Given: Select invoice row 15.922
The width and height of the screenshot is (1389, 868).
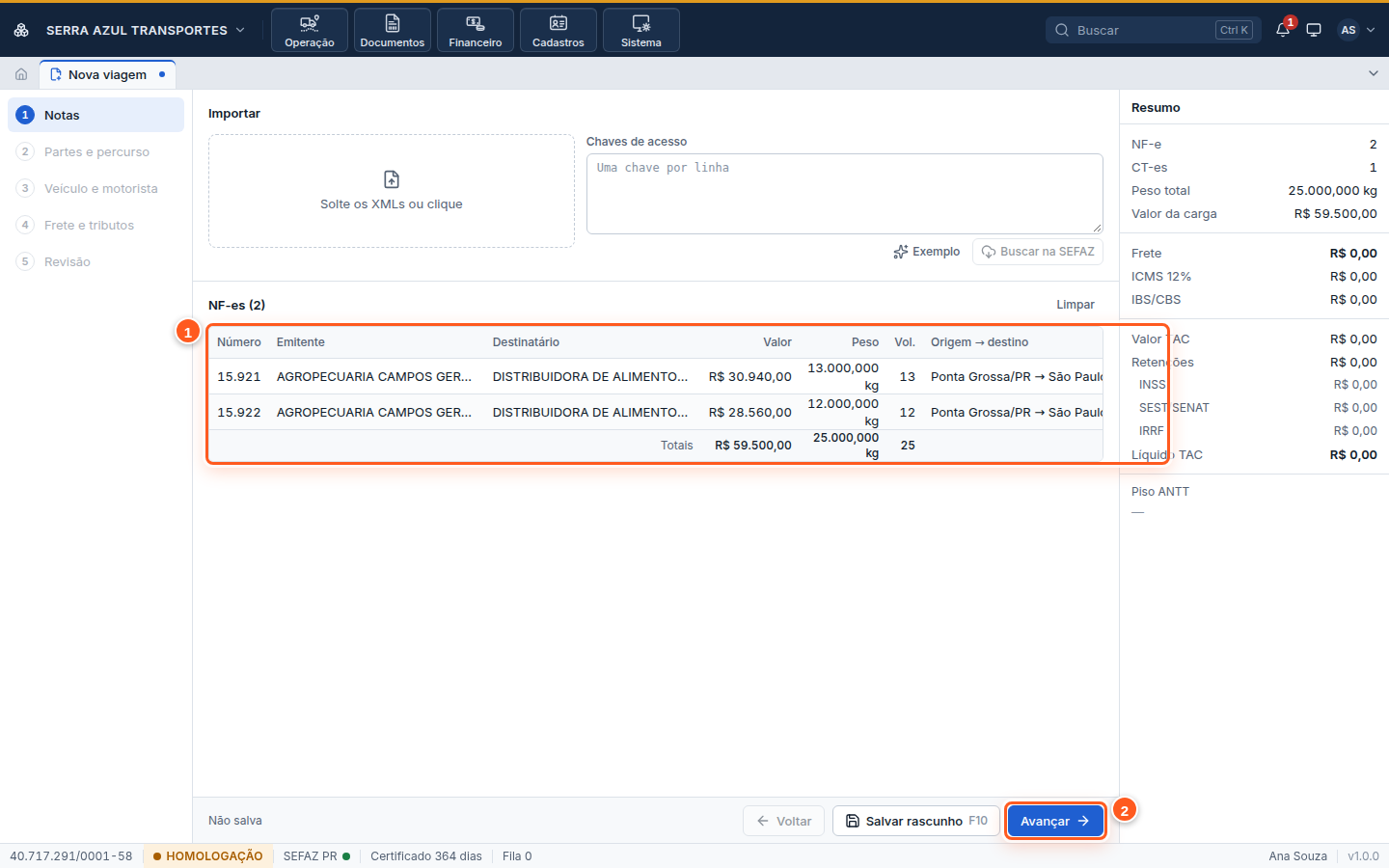Looking at the screenshot, I should (x=656, y=412).
